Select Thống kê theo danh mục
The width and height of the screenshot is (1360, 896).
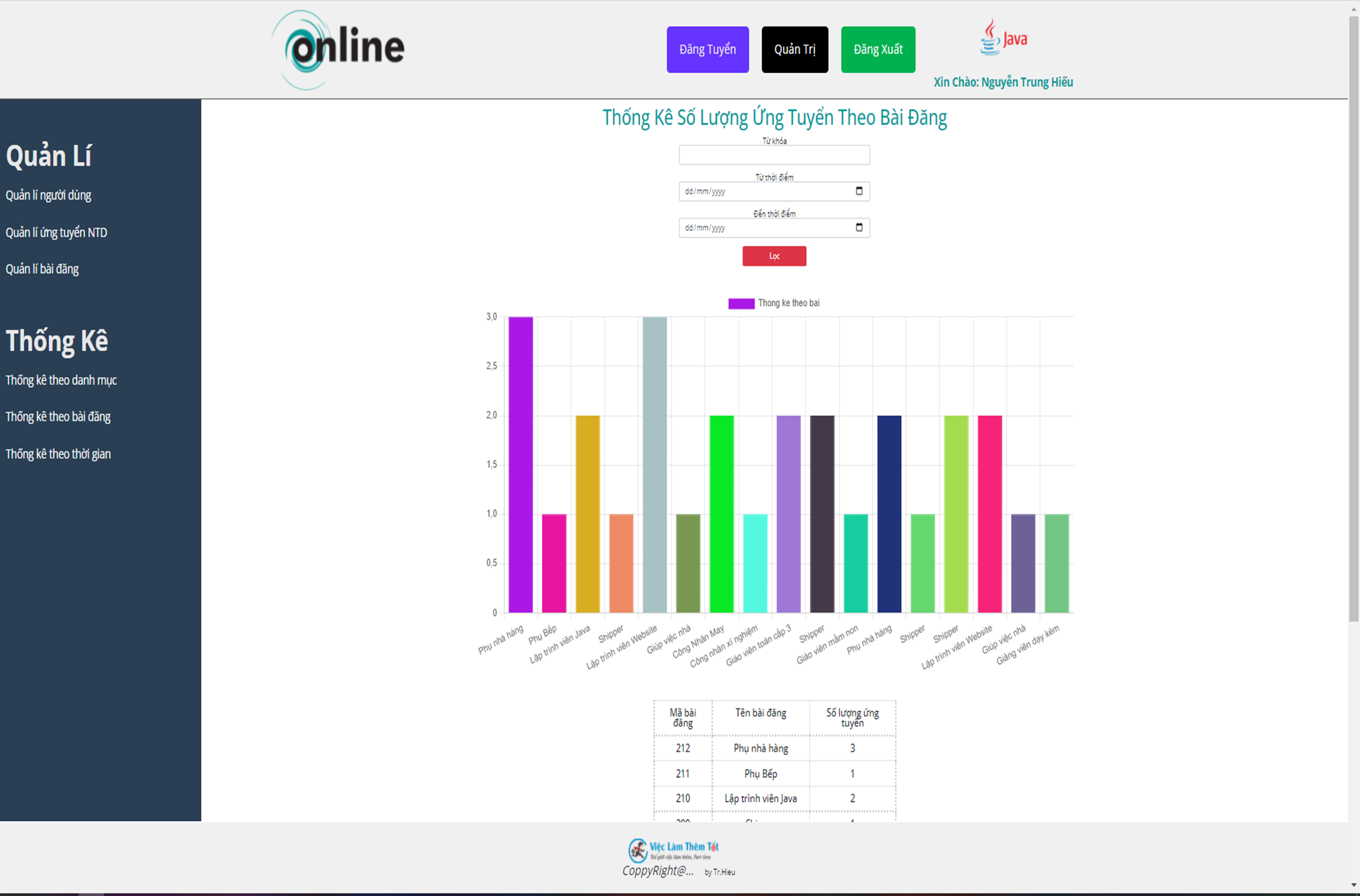point(61,380)
